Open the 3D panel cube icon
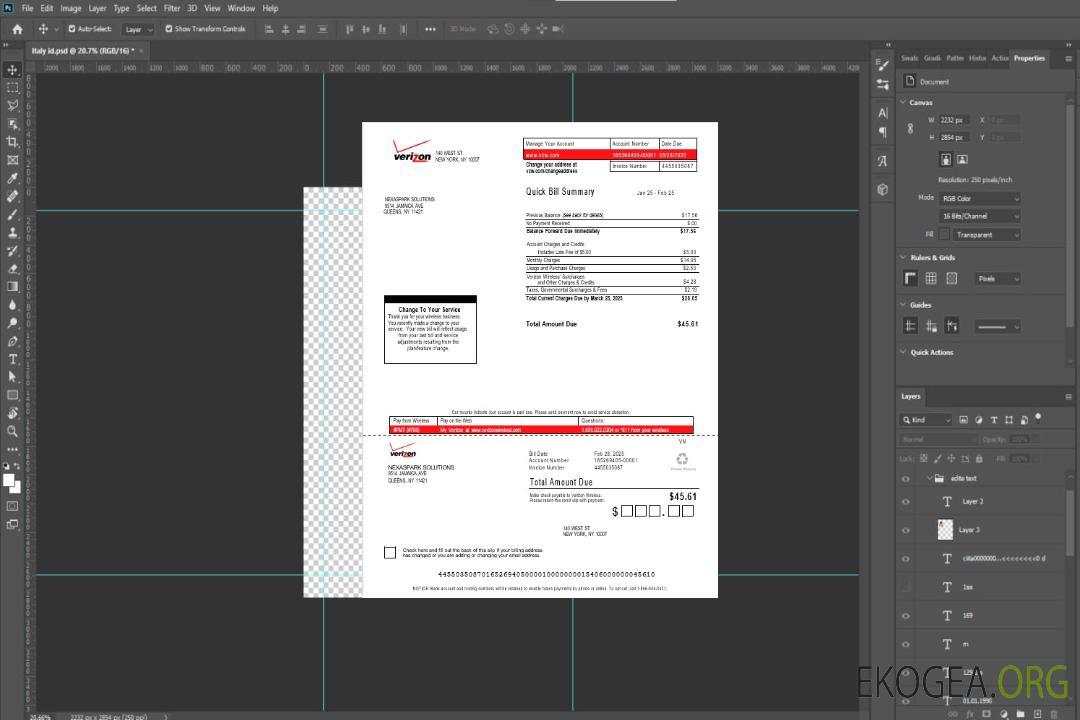 click(883, 189)
